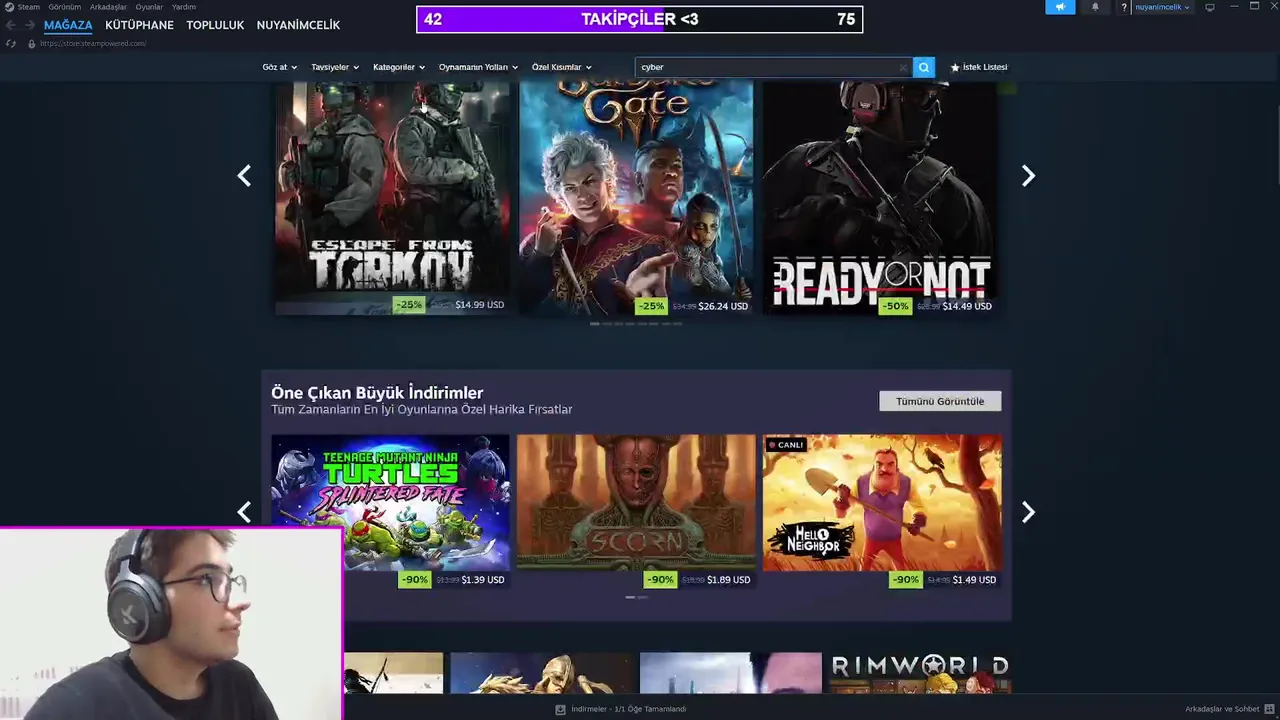Open the Ready or Not capsule

click(880, 198)
